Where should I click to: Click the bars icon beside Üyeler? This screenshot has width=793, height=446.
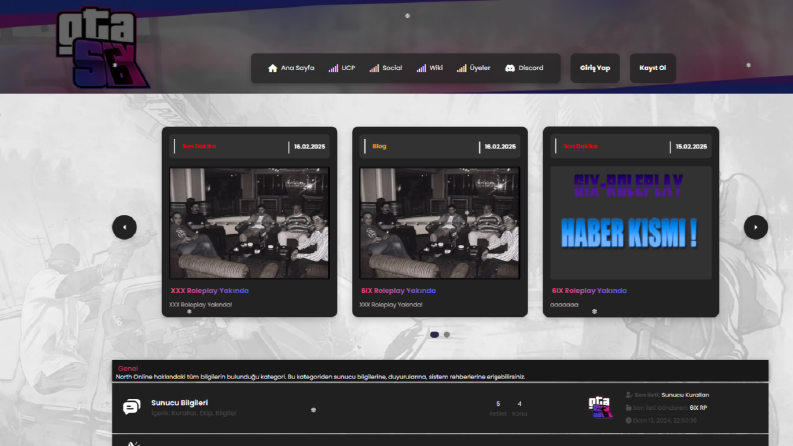click(x=462, y=68)
